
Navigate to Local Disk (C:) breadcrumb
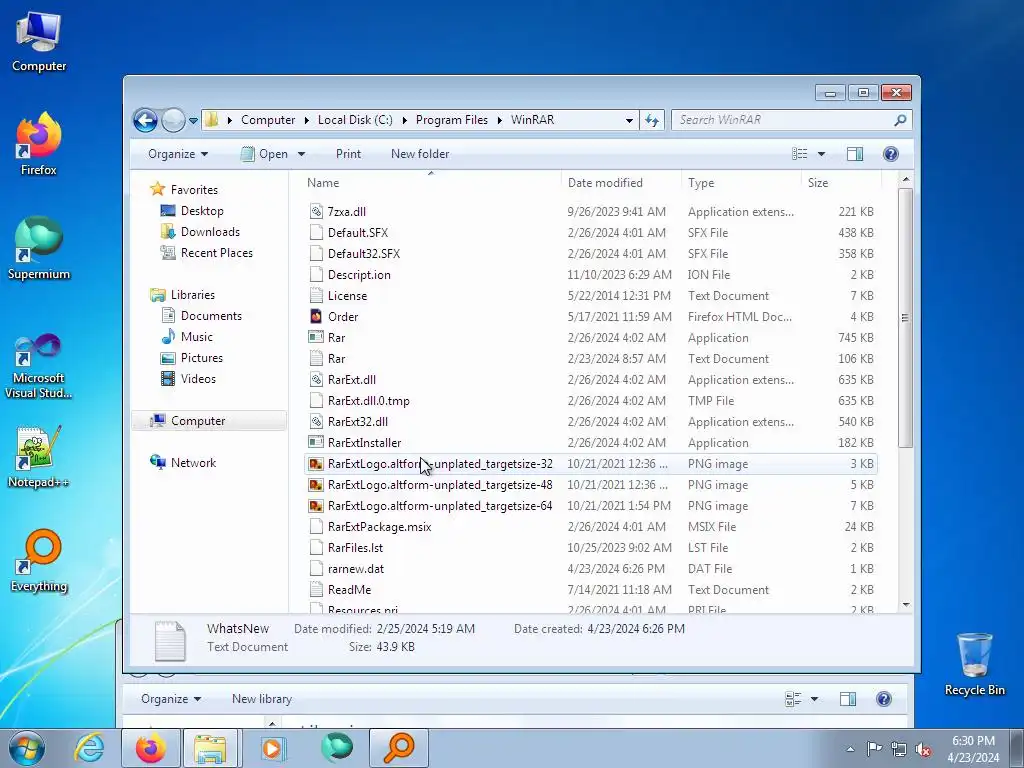355,120
